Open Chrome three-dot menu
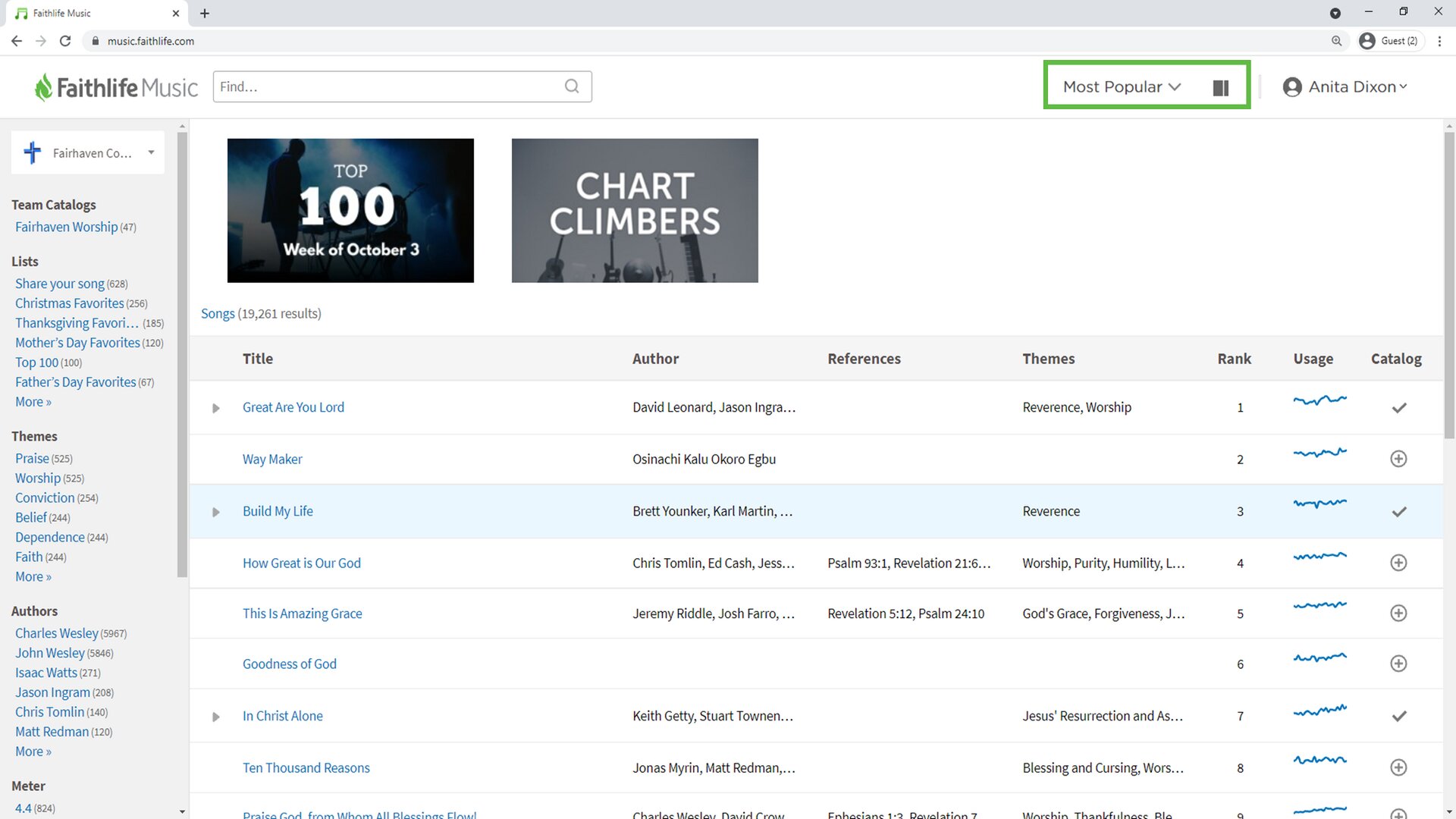This screenshot has height=819, width=1456. click(1439, 41)
